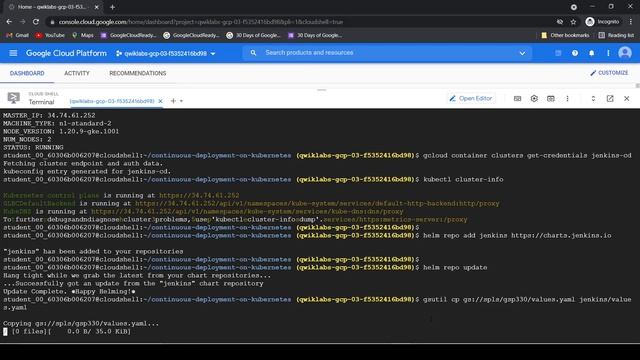Image resolution: width=640 pixels, height=360 pixels.
Task: Open the Other bookmarks folder
Action: pyautogui.click(x=565, y=36)
